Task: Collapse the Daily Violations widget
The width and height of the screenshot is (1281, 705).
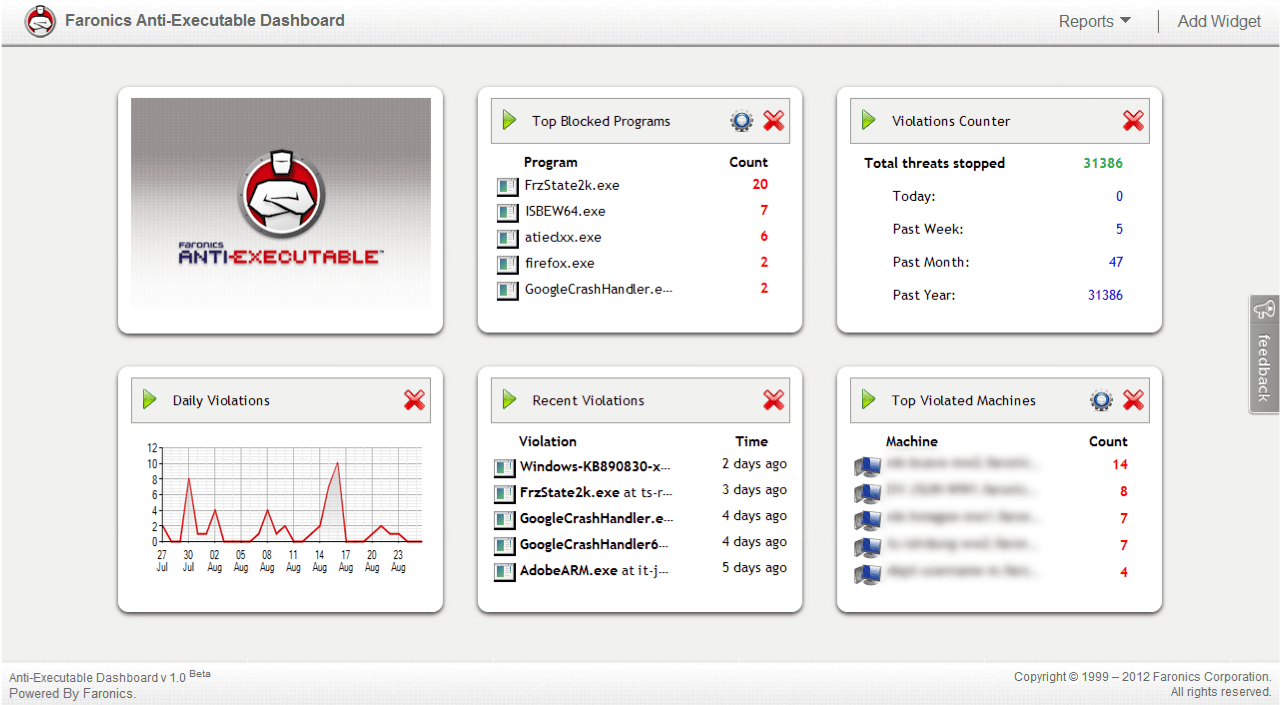Action: click(148, 399)
